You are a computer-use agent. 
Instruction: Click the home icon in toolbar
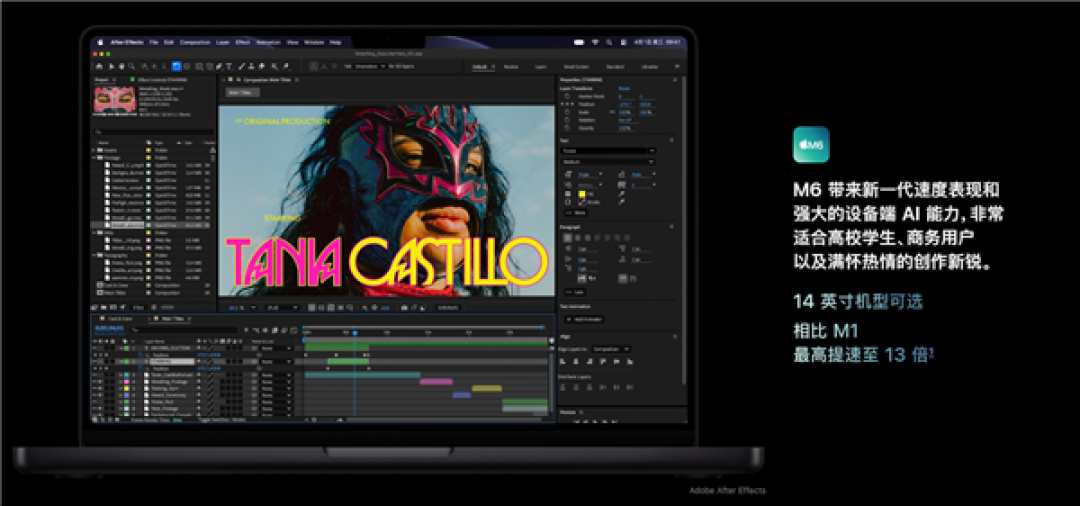(98, 66)
